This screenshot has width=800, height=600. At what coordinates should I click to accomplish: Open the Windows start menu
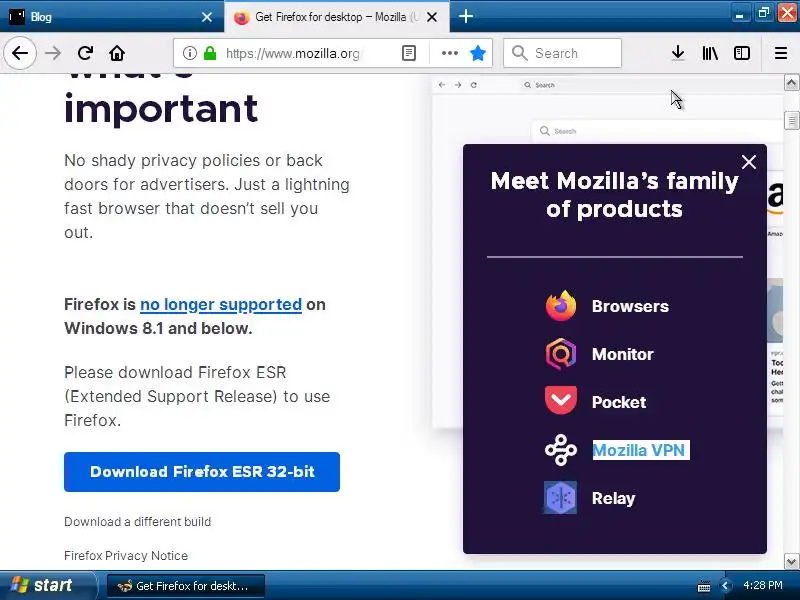pyautogui.click(x=48, y=585)
